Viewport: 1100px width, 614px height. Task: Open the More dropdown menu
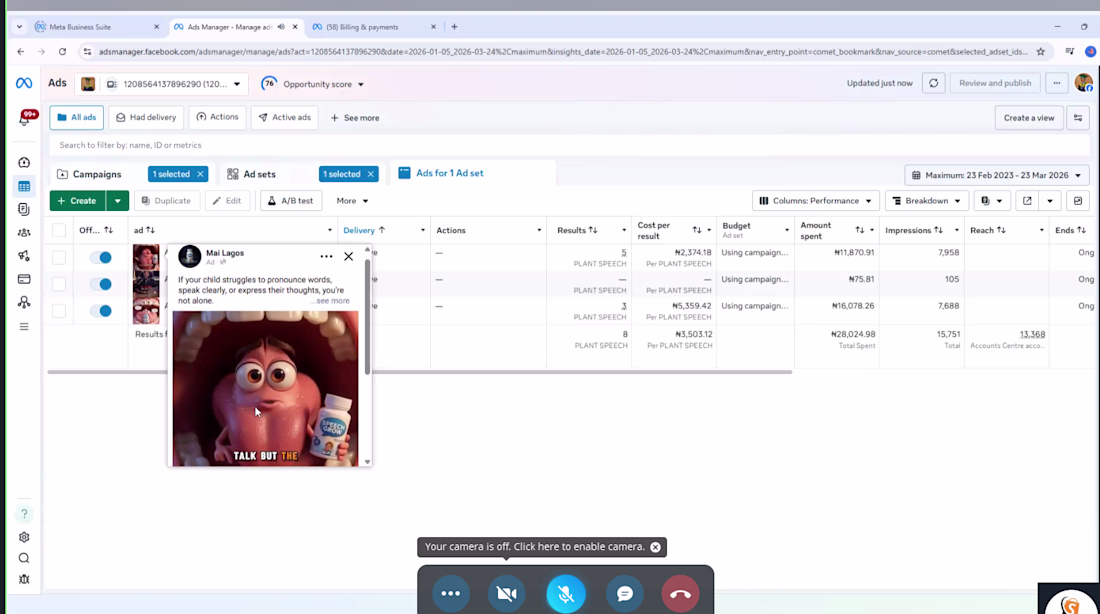(352, 201)
